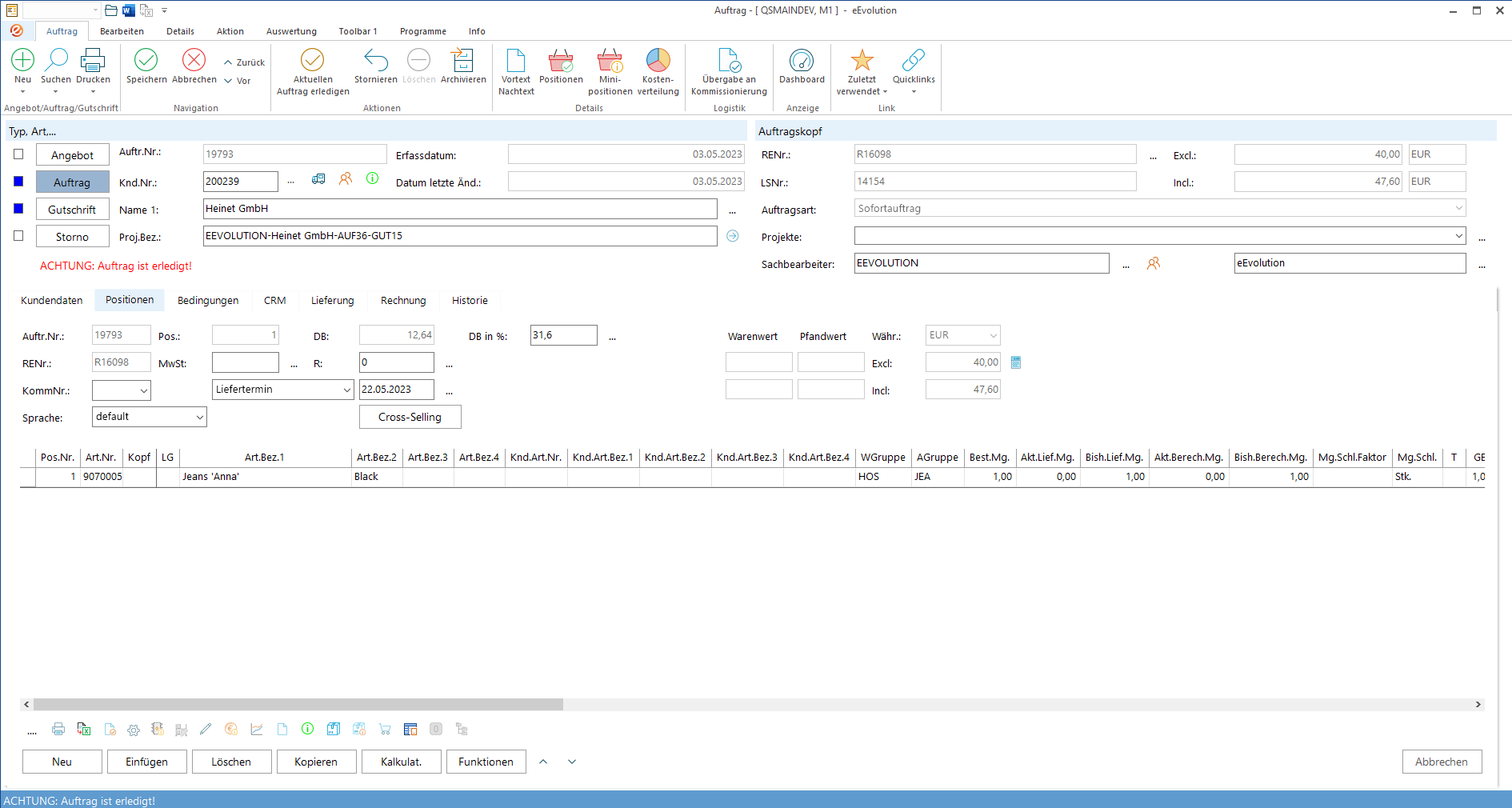This screenshot has height=808, width=1512.
Task: Click the red Abbrechen icon in ribbon
Action: (194, 60)
